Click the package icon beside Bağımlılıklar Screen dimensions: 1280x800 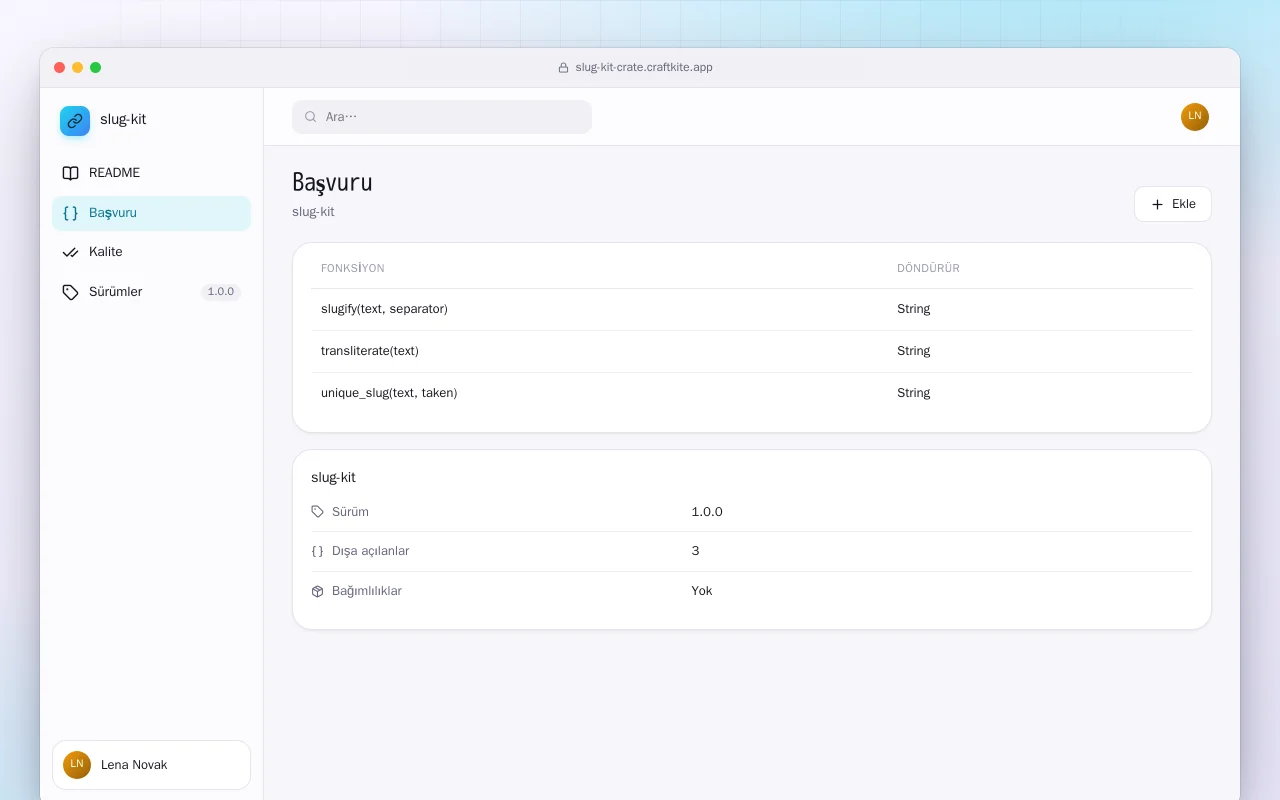(318, 591)
